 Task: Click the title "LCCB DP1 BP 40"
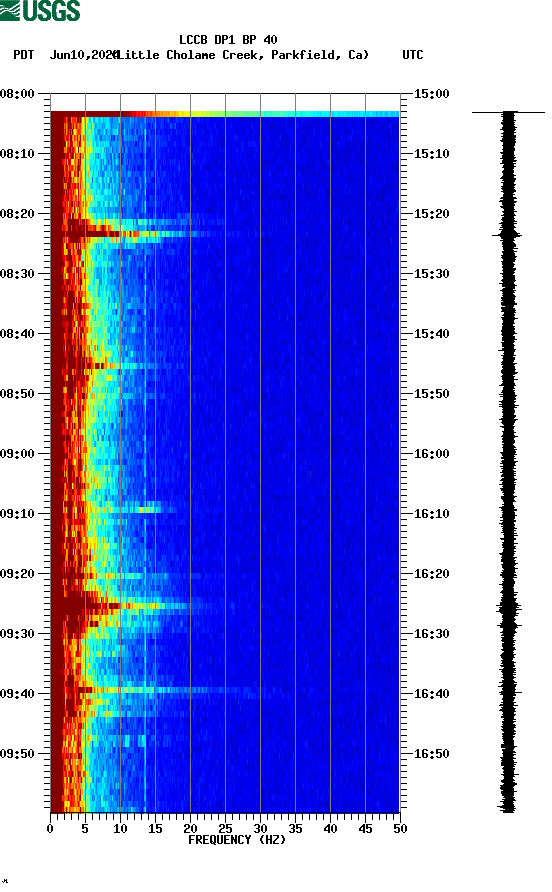click(228, 40)
